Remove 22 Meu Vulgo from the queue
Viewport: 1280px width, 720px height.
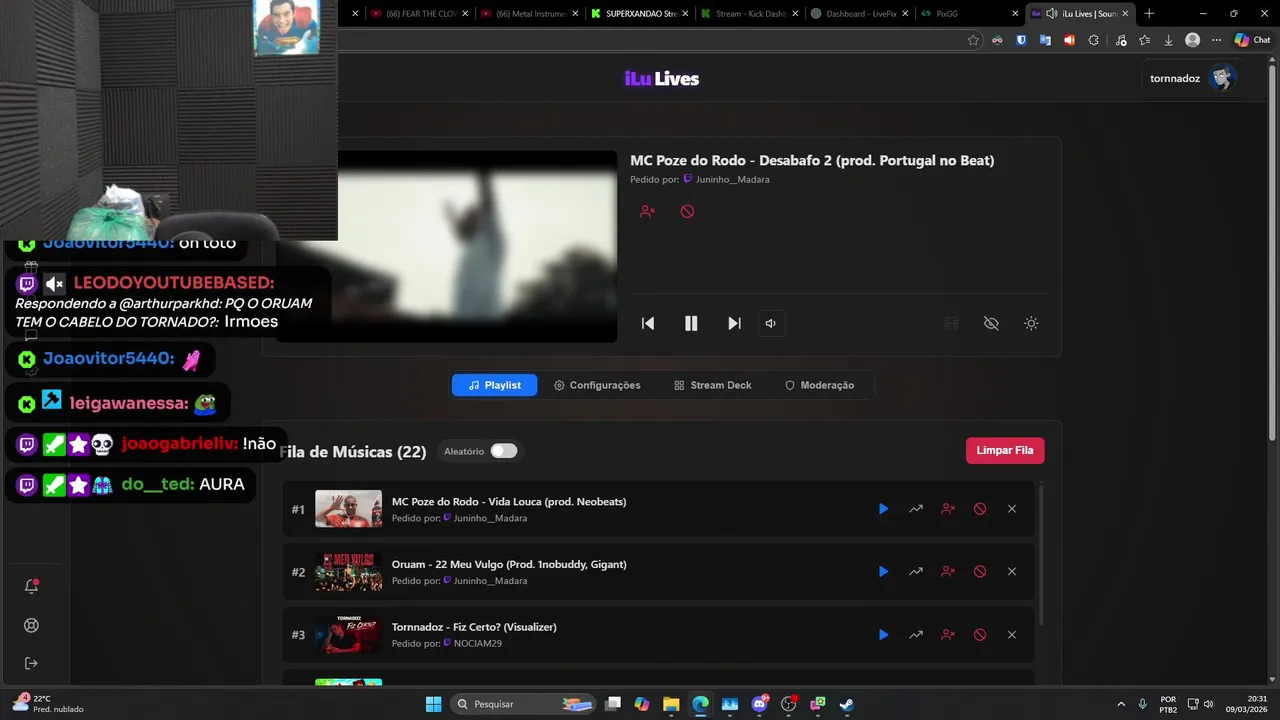[1012, 572]
